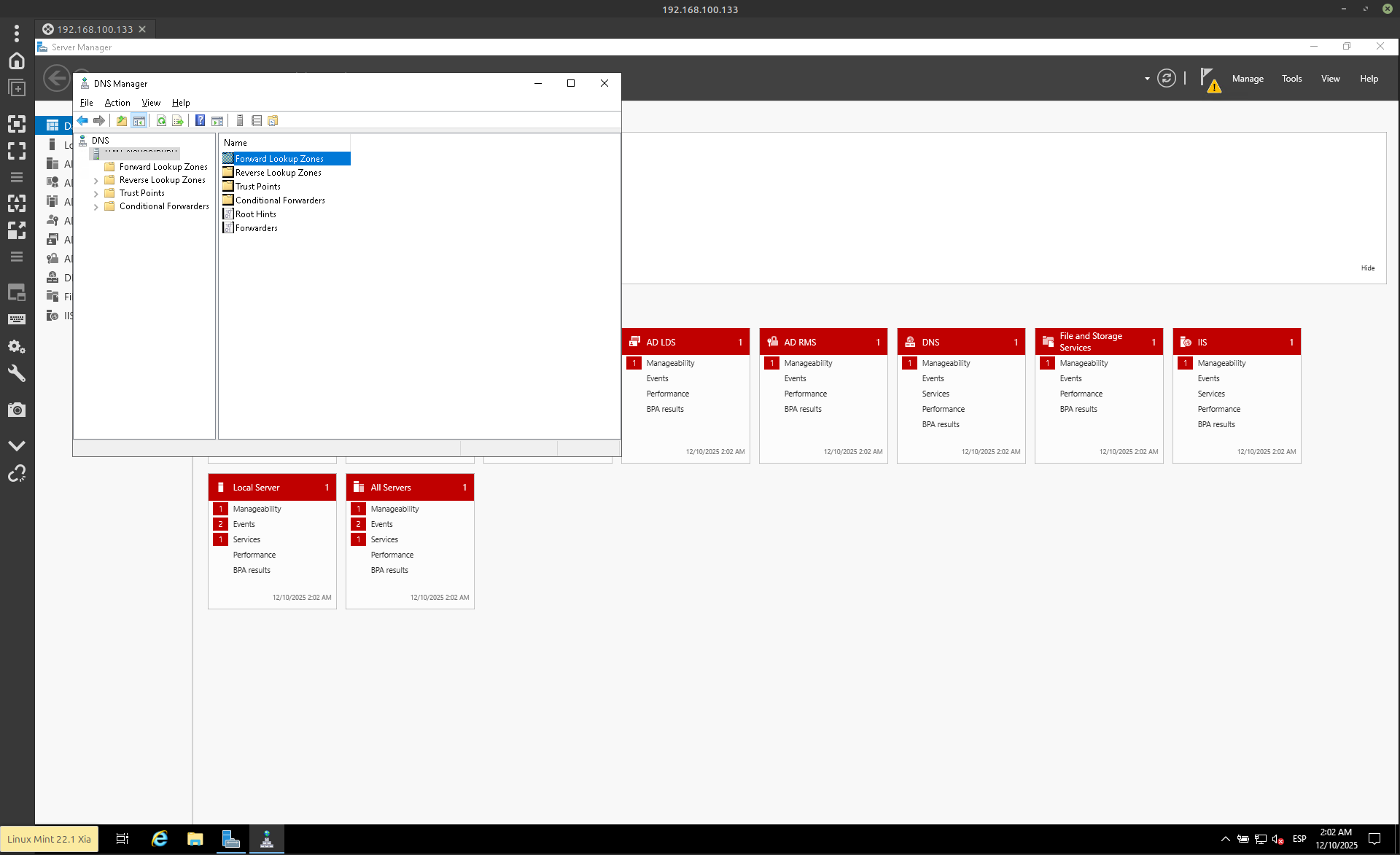This screenshot has height=855, width=1400.
Task: Click the Hide link in welcome panel
Action: click(x=1367, y=268)
